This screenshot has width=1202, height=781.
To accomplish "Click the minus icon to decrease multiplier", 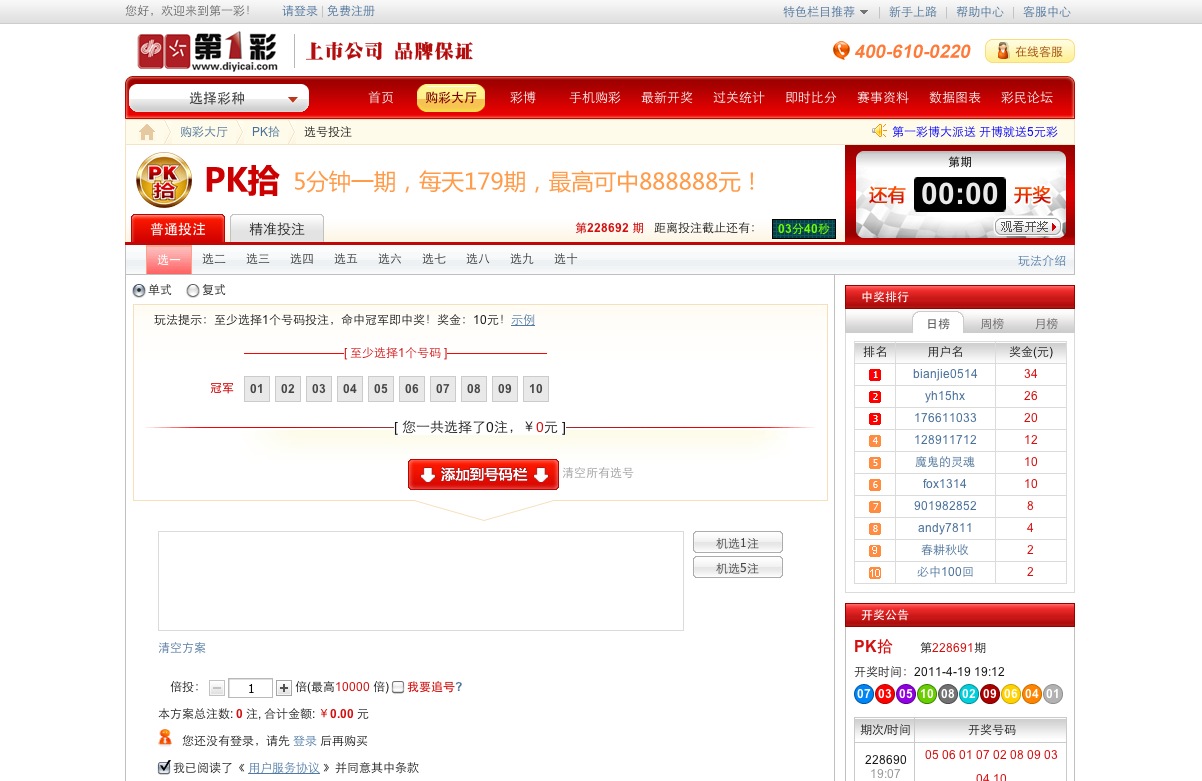I will tap(217, 688).
